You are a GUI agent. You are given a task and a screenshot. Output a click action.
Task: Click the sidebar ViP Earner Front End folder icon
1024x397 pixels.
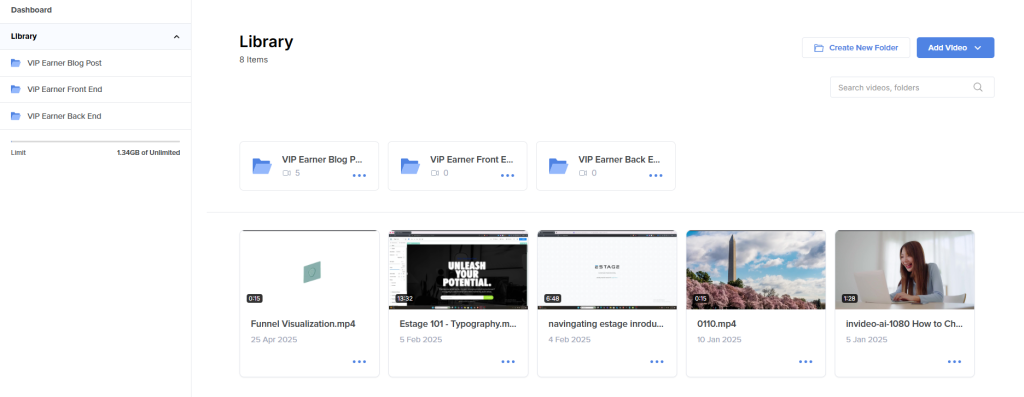click(x=16, y=89)
